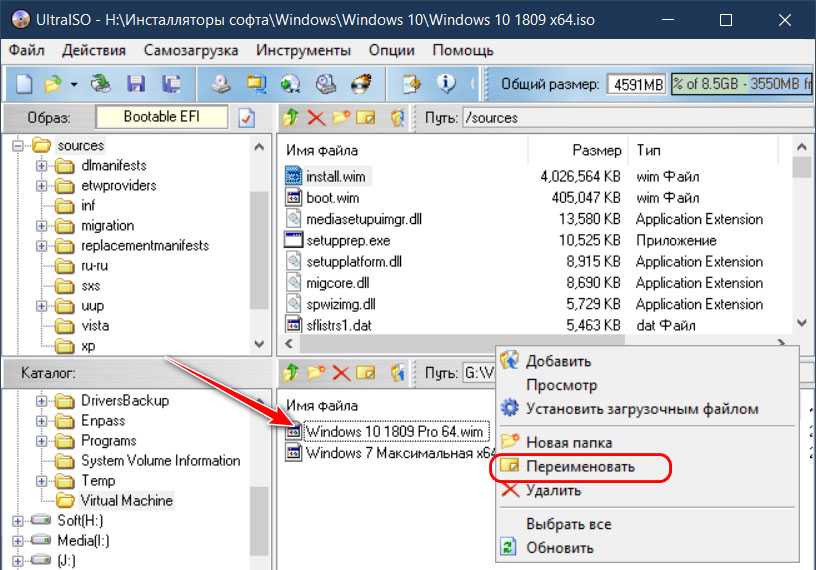The width and height of the screenshot is (816, 570).
Task: Click the disc capacity usage bar
Action: coord(740,84)
